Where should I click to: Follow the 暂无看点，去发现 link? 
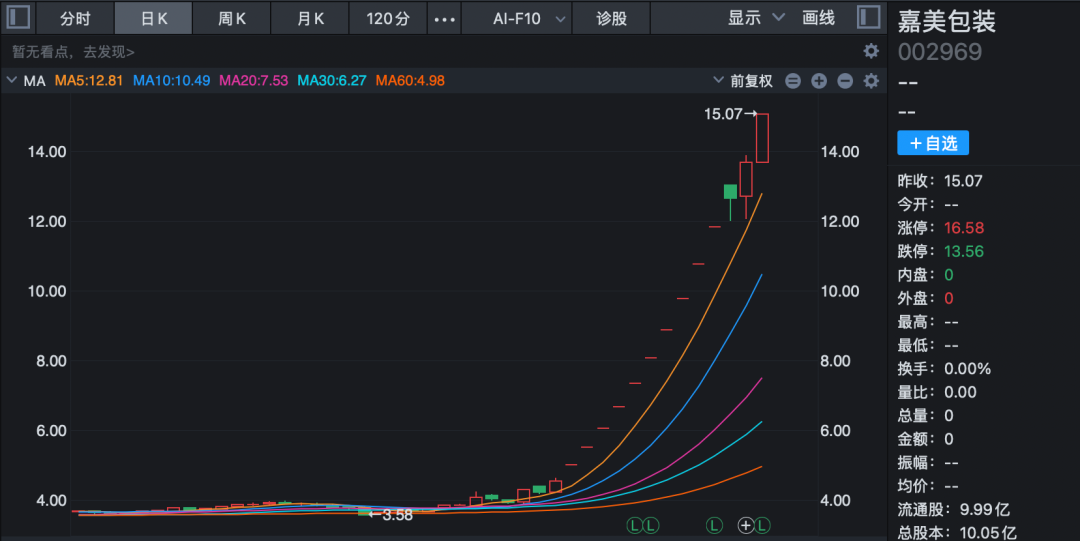73,52
